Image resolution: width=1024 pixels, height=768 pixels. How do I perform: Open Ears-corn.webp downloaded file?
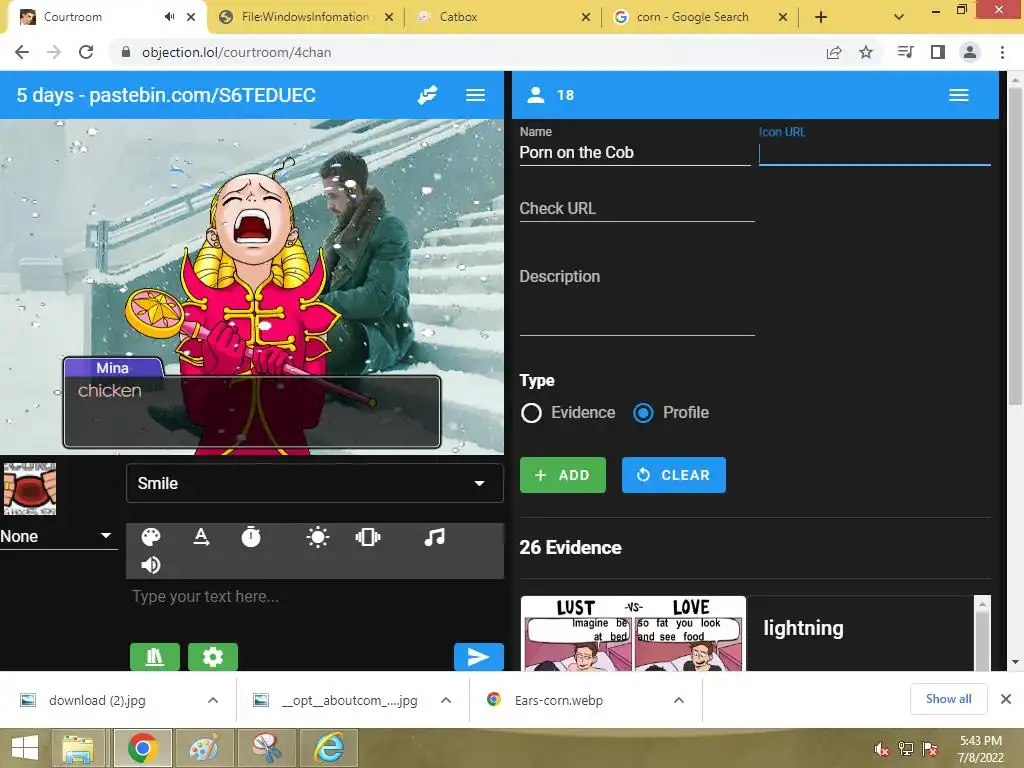[558, 700]
